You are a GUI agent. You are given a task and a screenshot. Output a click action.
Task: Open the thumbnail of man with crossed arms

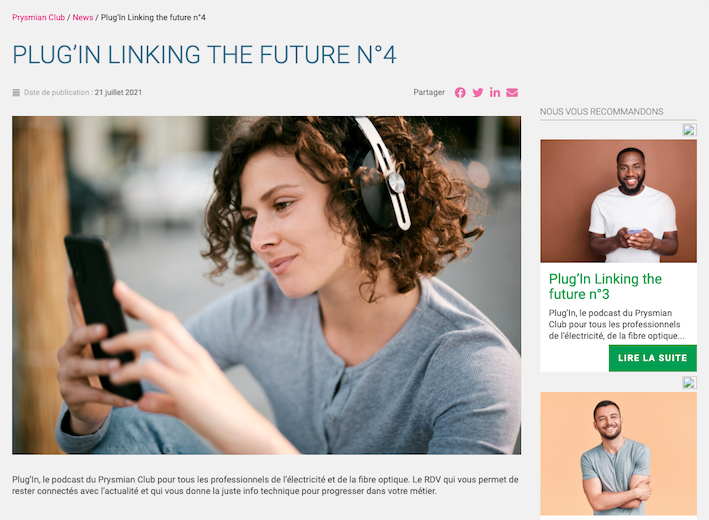618,454
